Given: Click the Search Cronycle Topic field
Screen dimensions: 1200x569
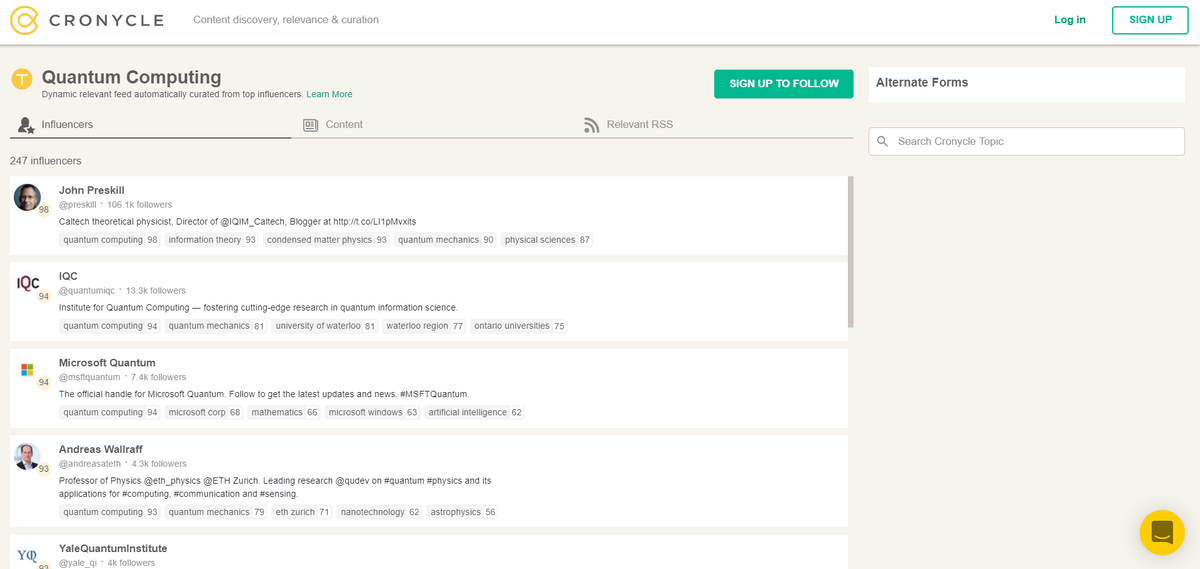Looking at the screenshot, I should [x=1026, y=142].
